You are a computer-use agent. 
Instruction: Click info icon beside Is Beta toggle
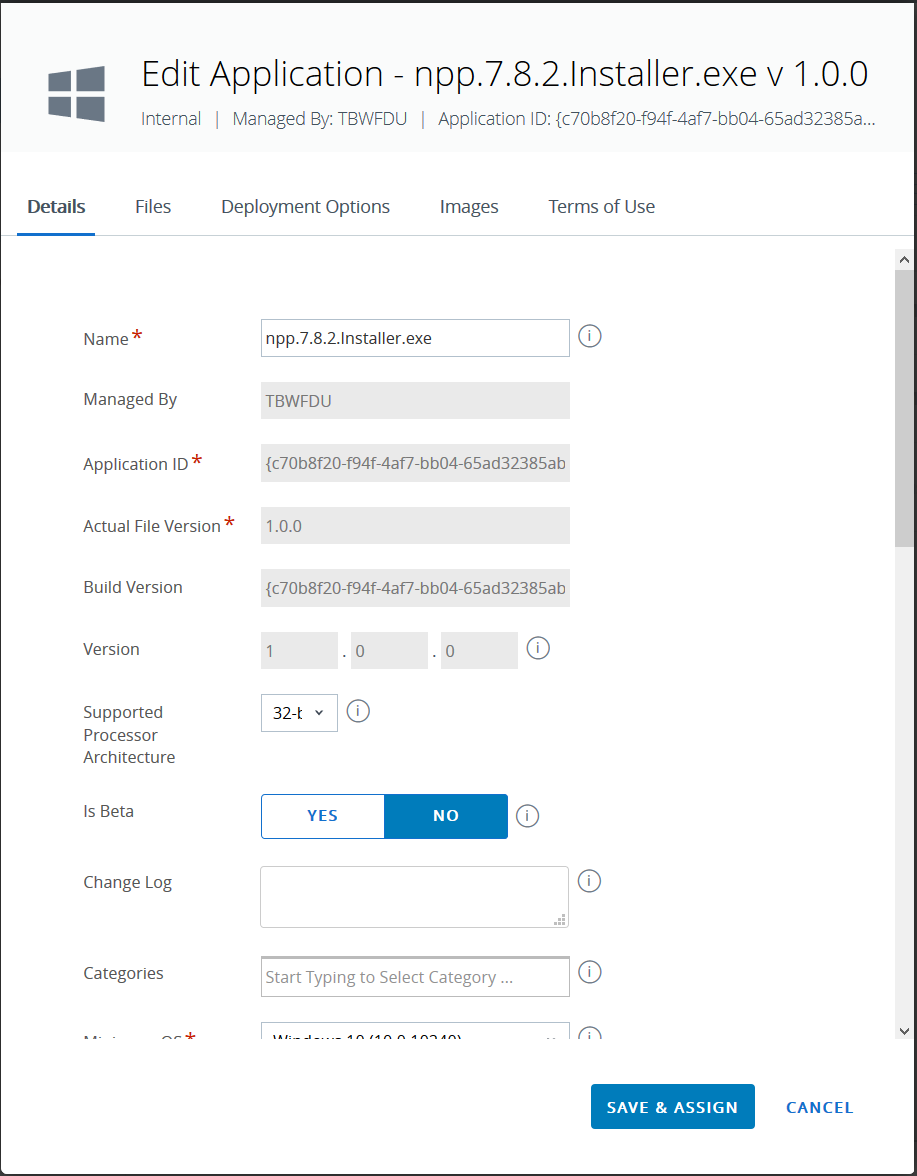pos(528,815)
